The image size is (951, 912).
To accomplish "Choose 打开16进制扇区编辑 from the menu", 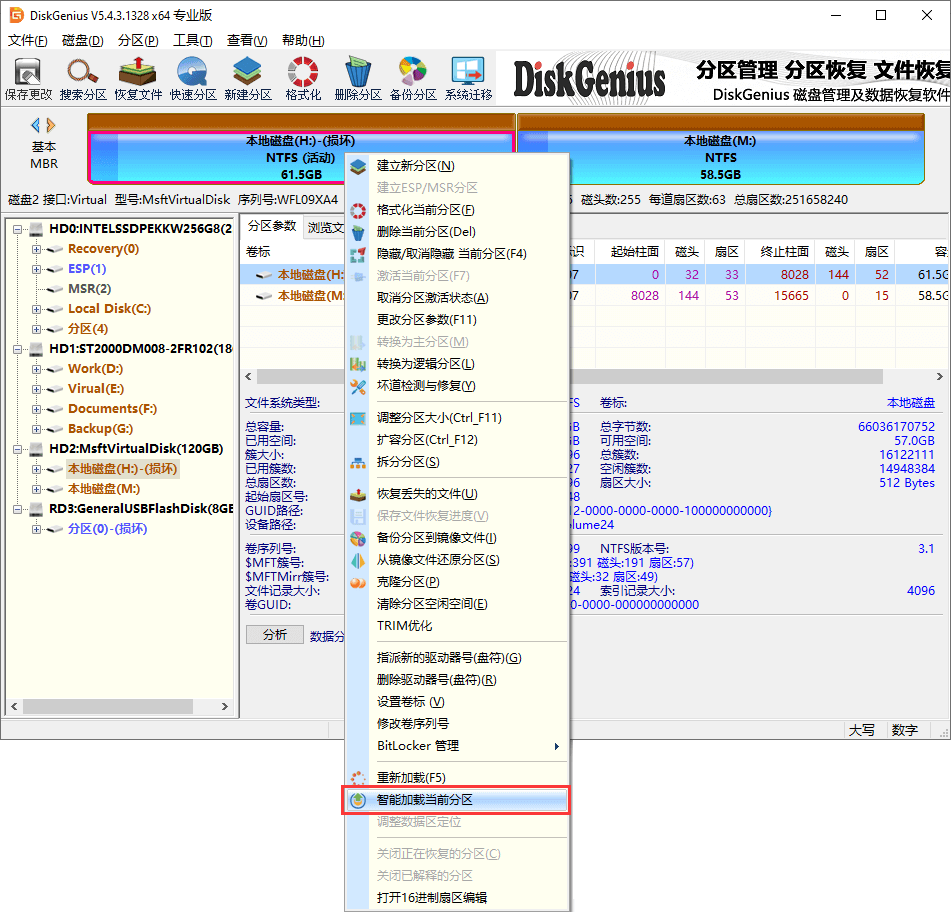I will tap(456, 898).
